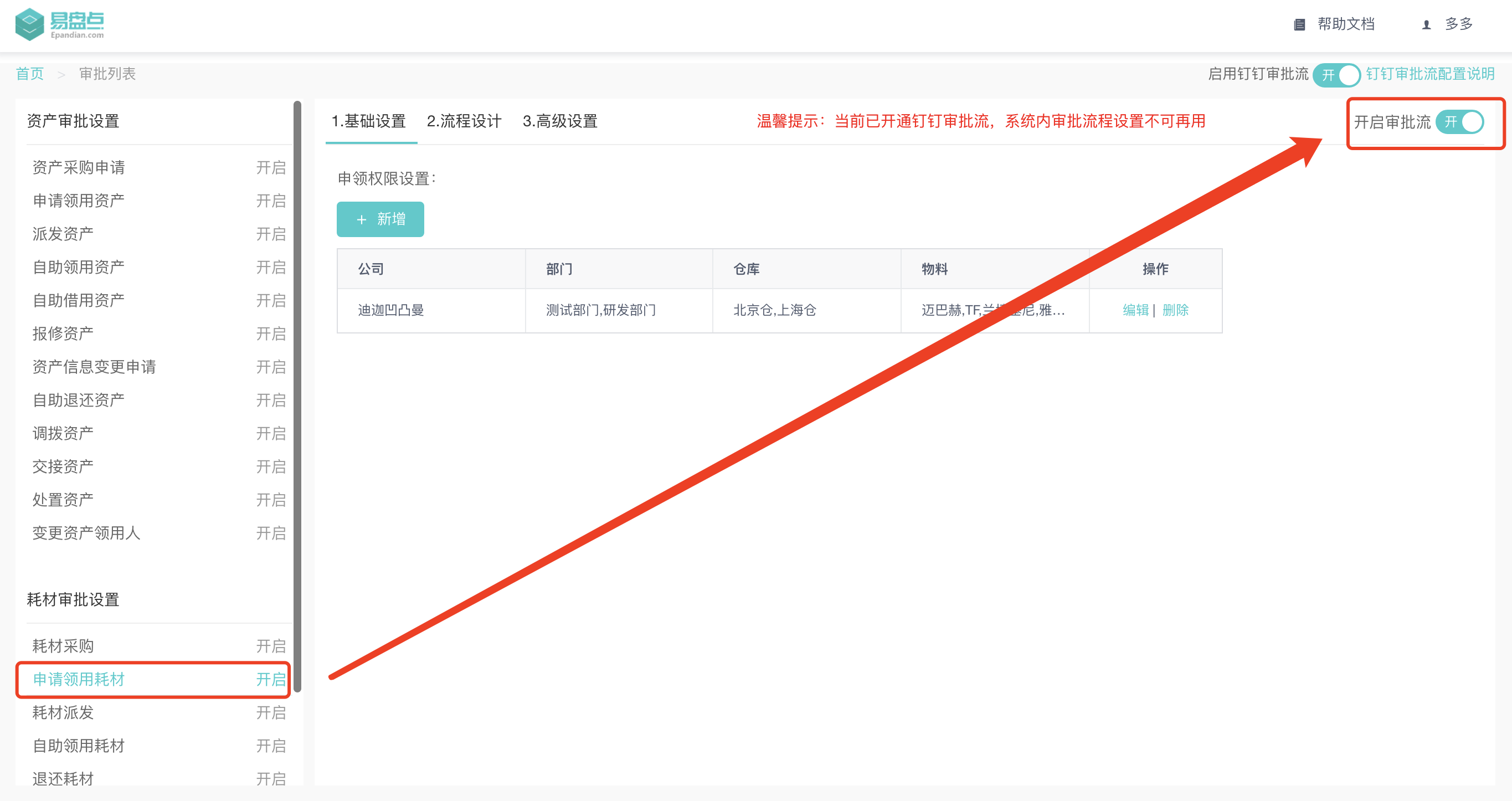
Task: Select Consumable Purchase item in sidebar
Action: click(x=63, y=646)
